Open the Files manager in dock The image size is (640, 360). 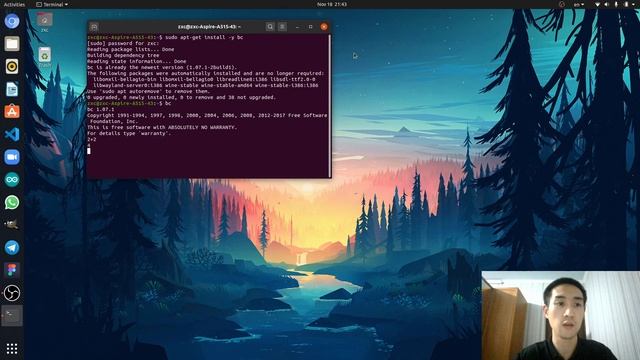tap(12, 44)
